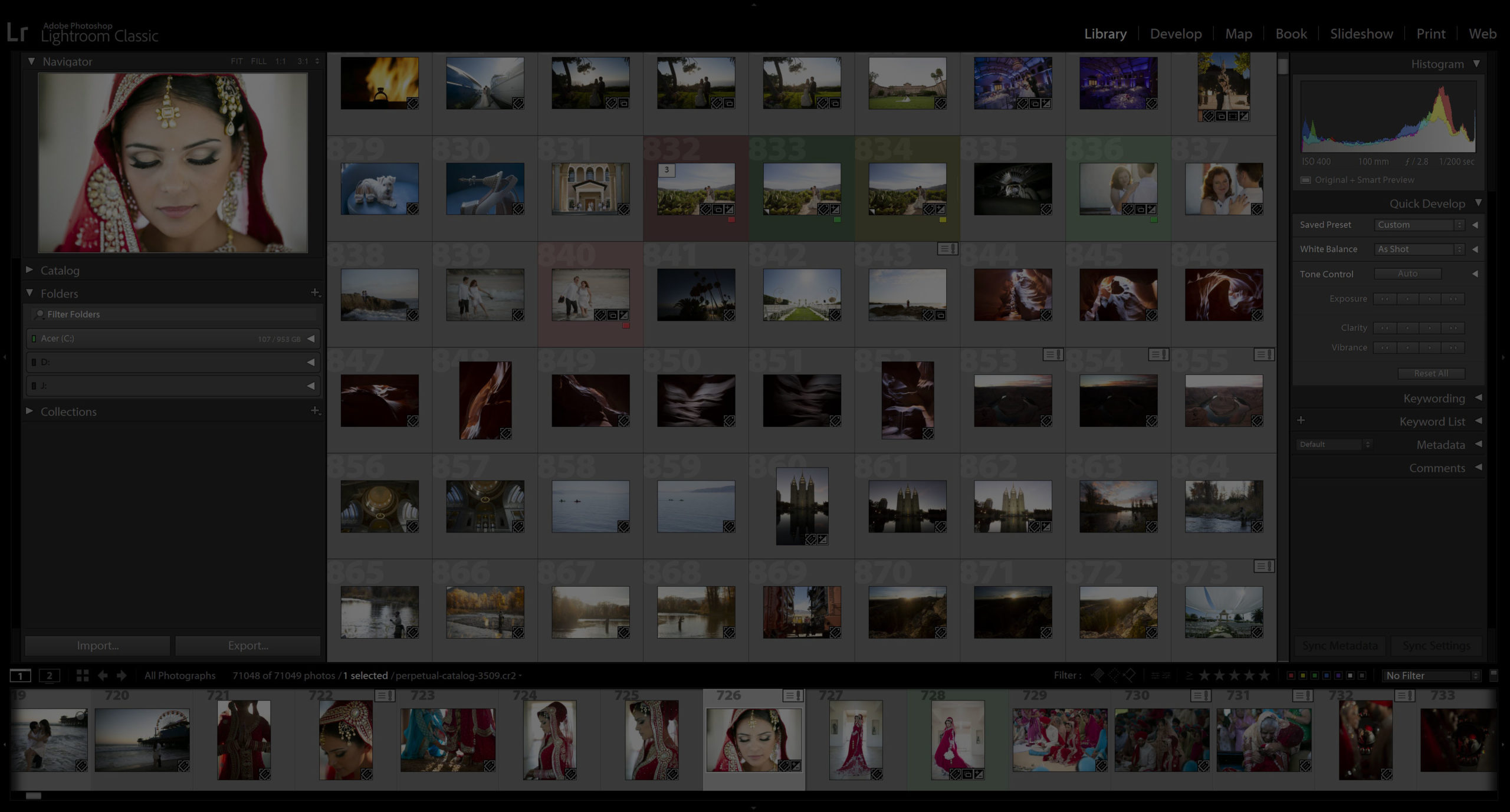Select FILL zoom in Navigator

[258, 61]
